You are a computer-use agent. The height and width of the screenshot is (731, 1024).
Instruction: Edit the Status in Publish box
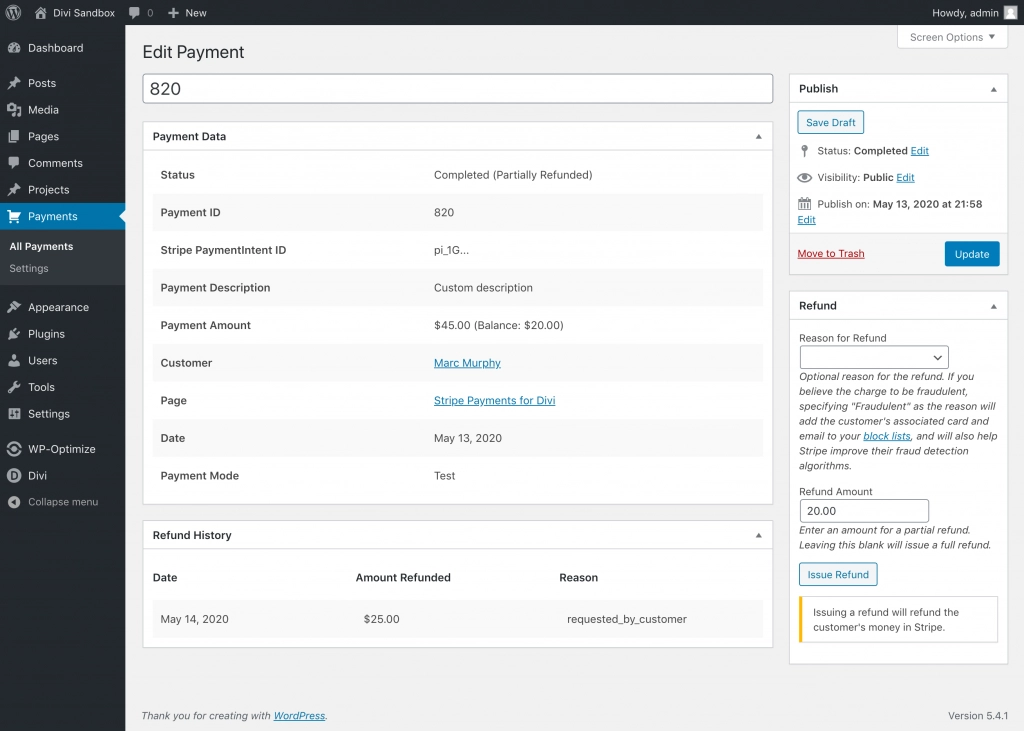(x=920, y=151)
